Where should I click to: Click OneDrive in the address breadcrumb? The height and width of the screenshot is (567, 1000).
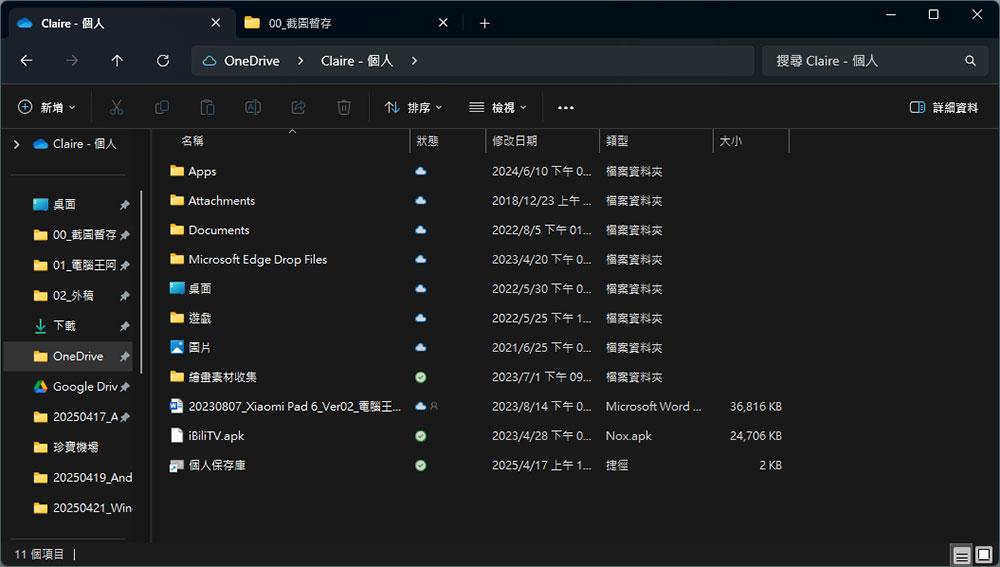[252, 61]
